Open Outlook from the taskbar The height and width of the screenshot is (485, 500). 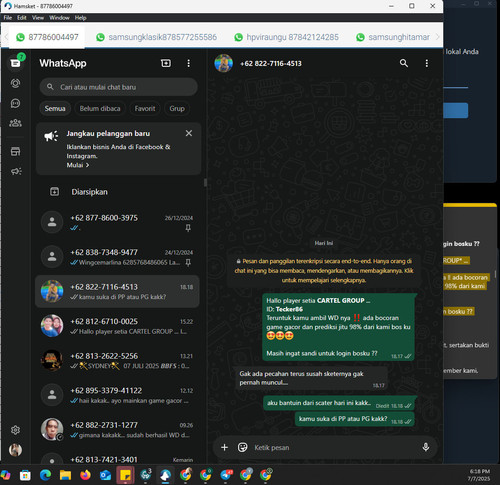click(105, 475)
